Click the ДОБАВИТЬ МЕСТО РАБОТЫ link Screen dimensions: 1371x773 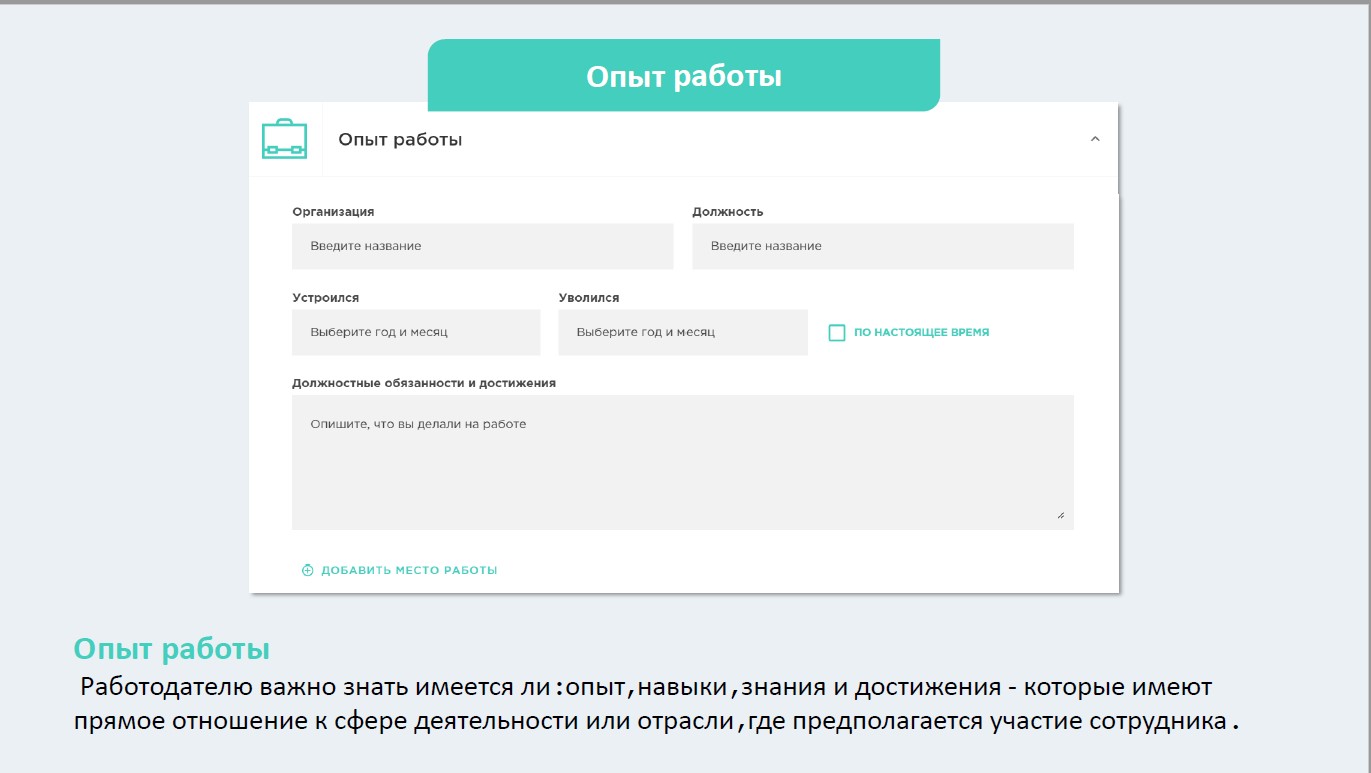point(409,570)
